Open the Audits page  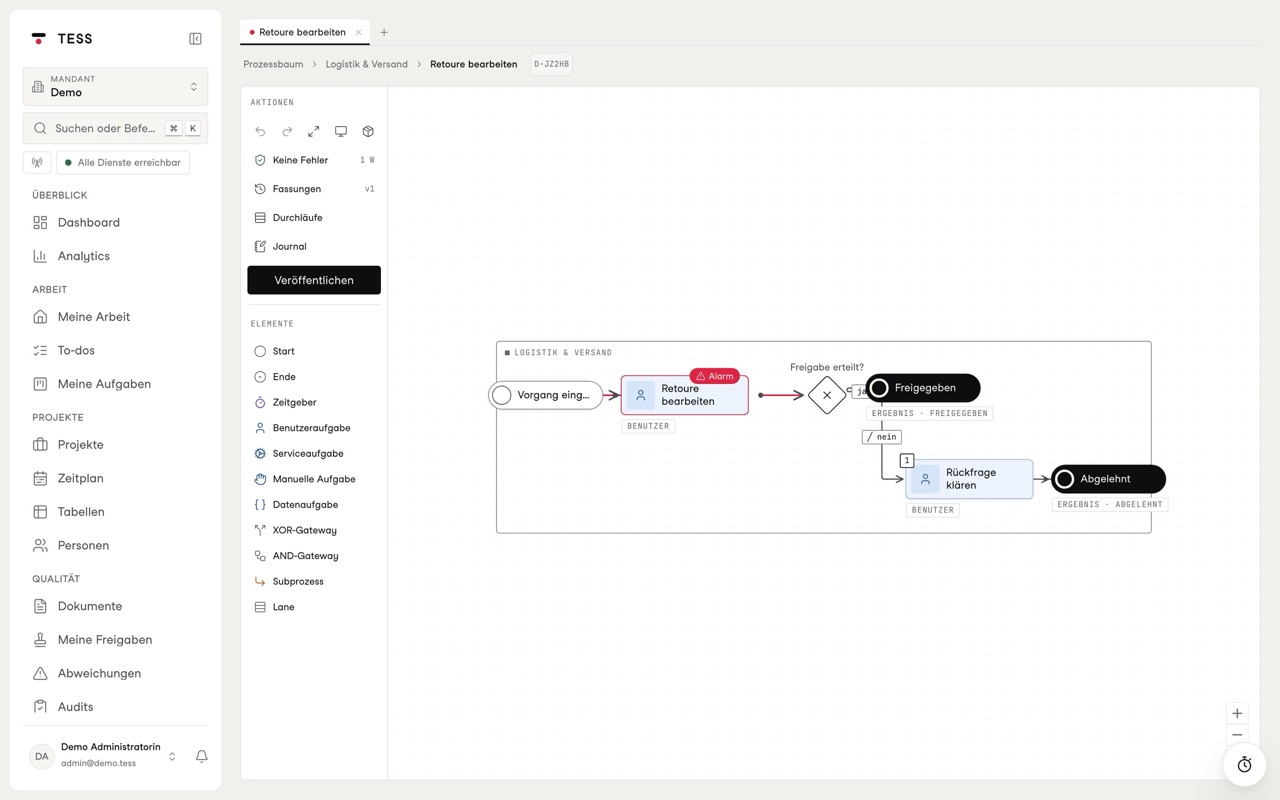click(x=115, y=707)
